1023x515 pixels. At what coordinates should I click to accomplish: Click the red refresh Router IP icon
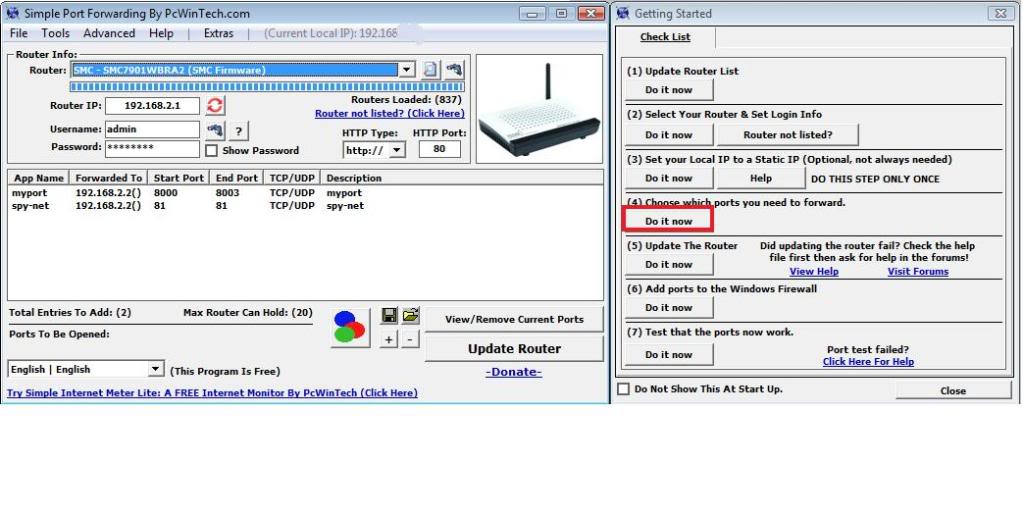pyautogui.click(x=215, y=105)
